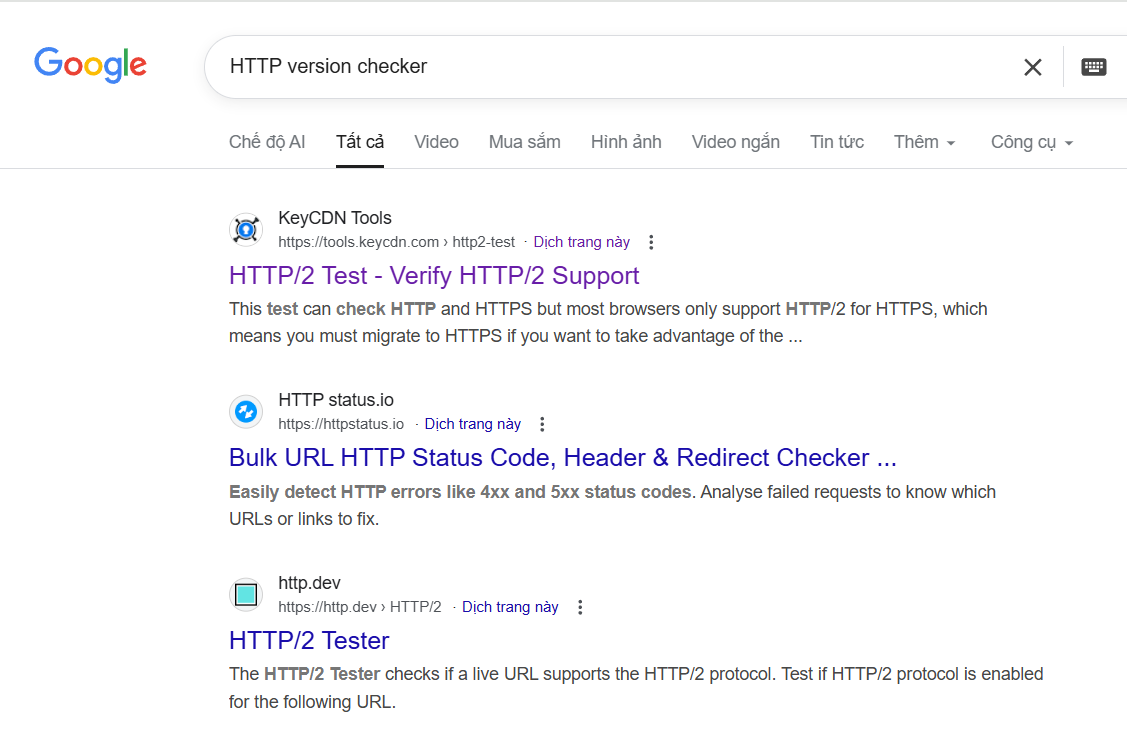Click the Google logo

click(90, 65)
